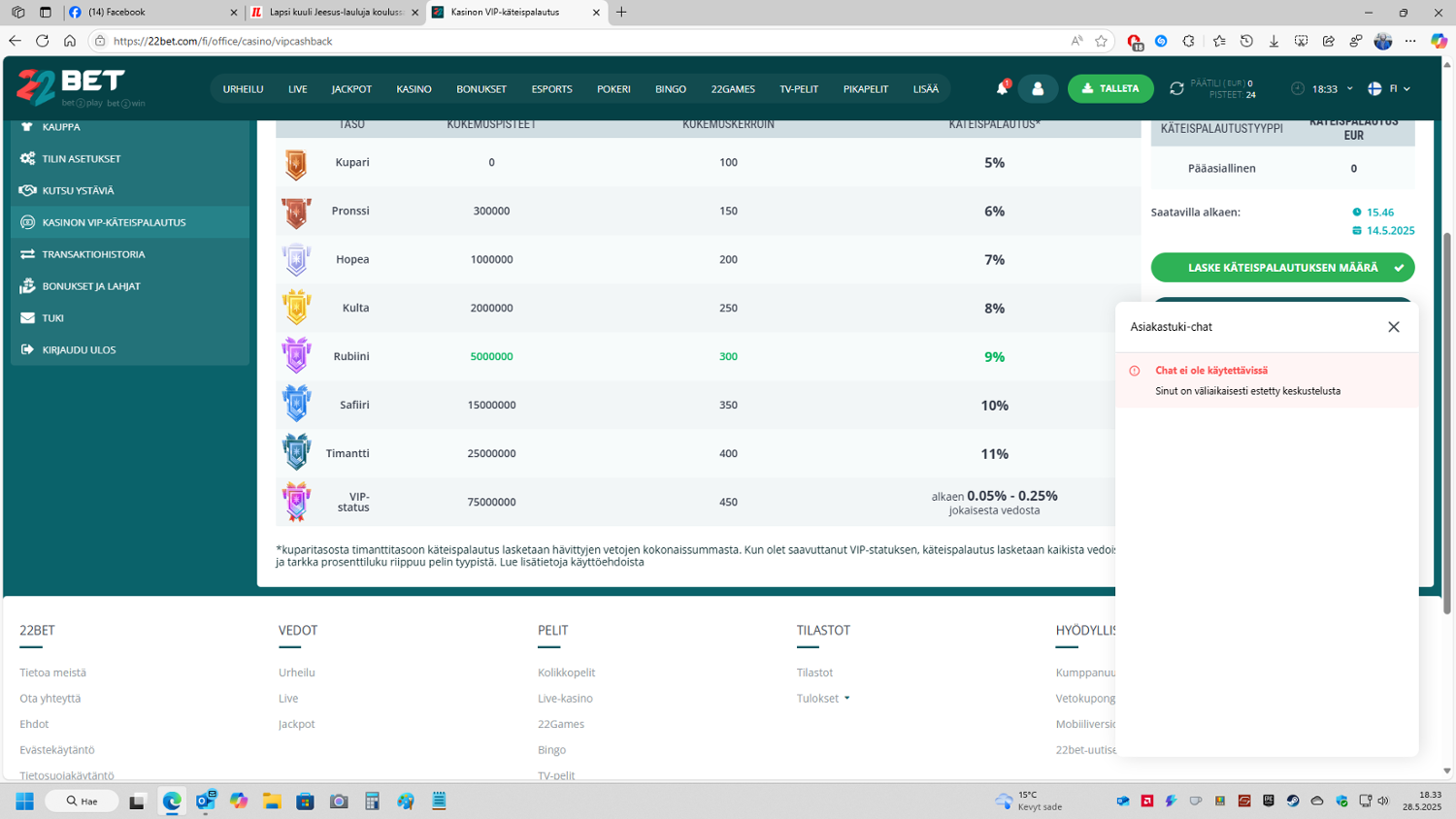The image size is (1456, 819).
Task: Click the VIP-status crown badge icon
Action: (296, 502)
